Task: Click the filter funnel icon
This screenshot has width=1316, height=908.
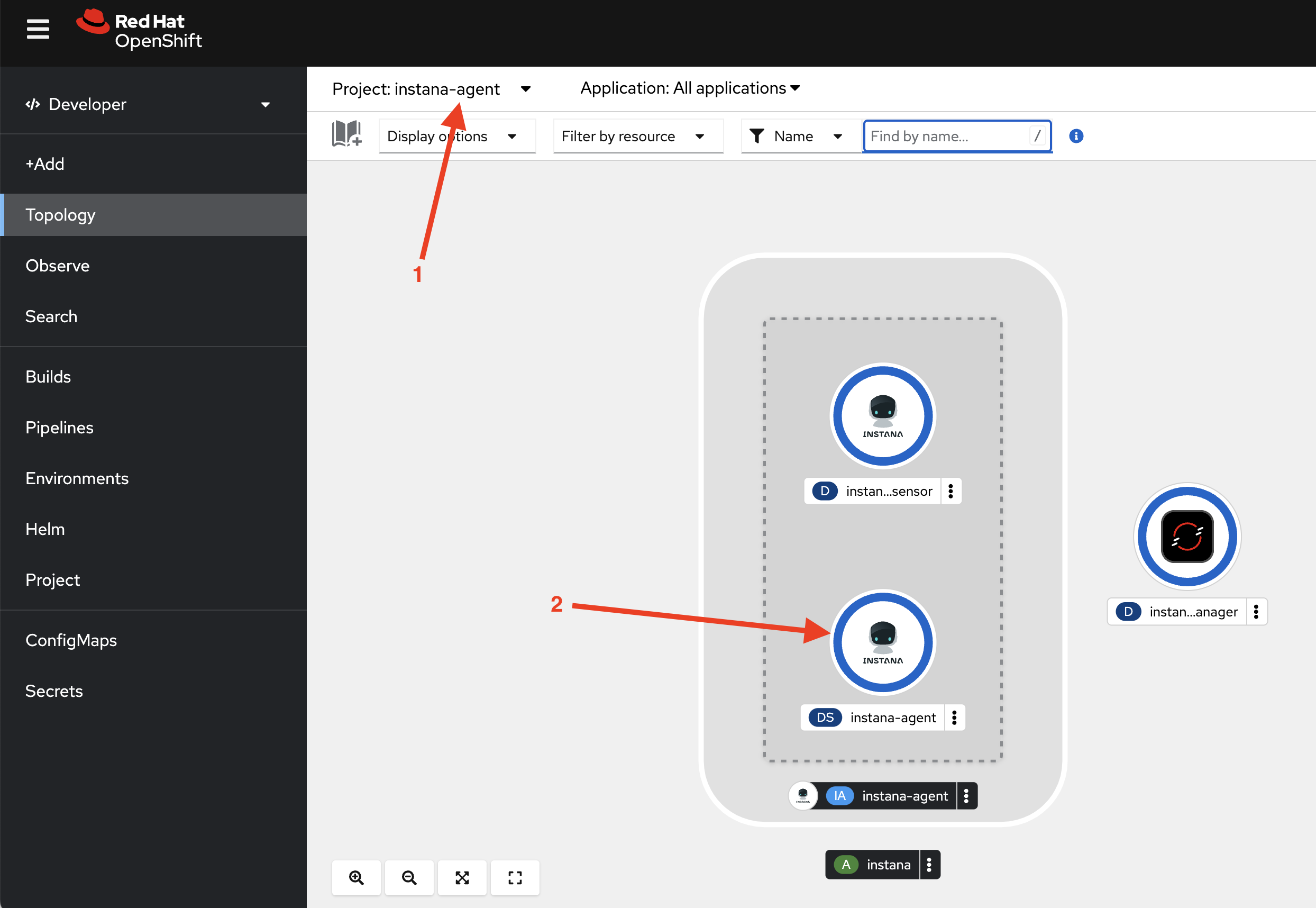Action: [756, 136]
